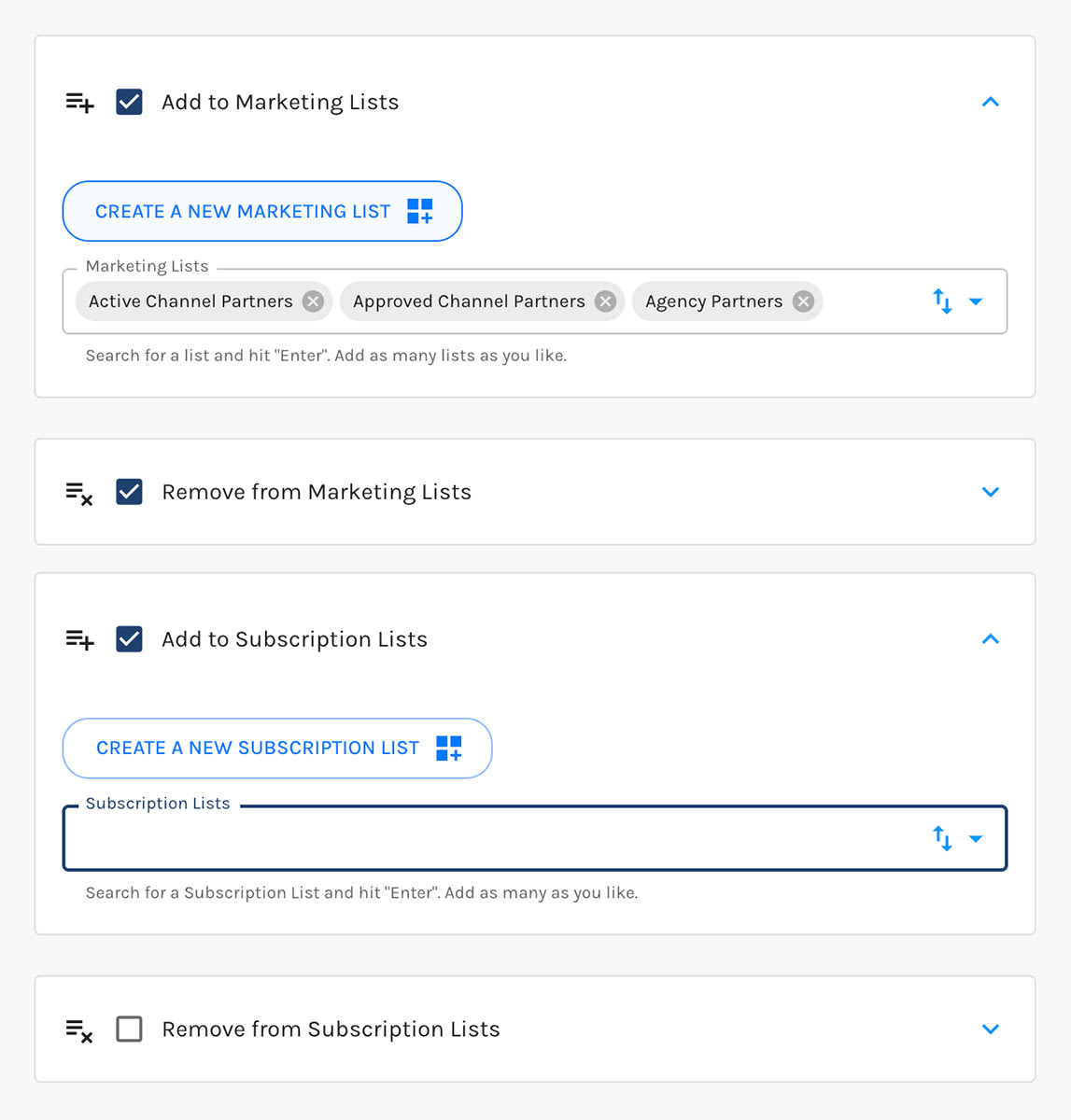Click the add-to-list icon beside Add to Marketing Lists
1071x1120 pixels.
pos(79,102)
